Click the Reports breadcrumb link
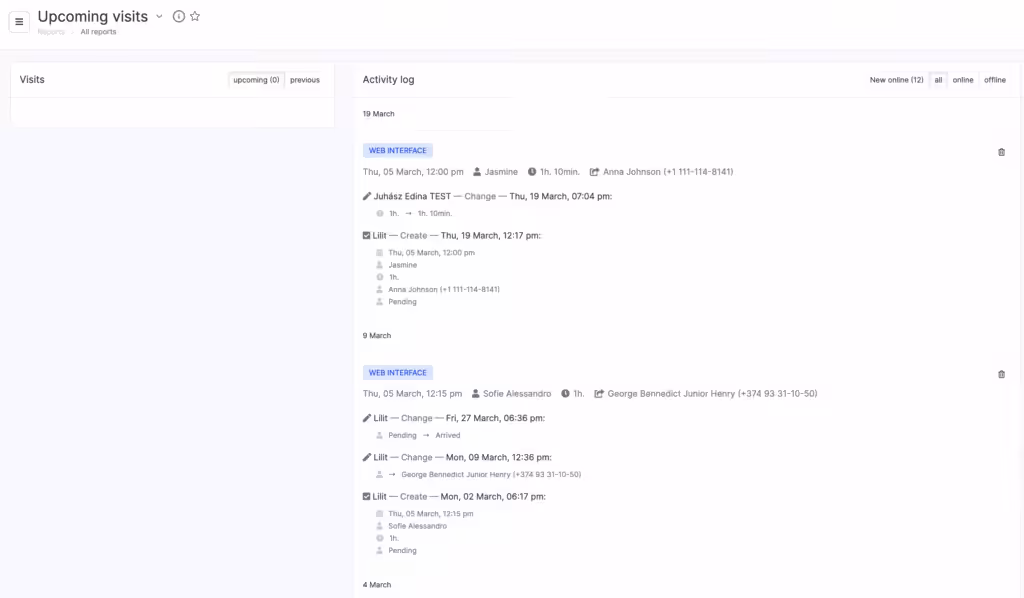 pos(51,32)
